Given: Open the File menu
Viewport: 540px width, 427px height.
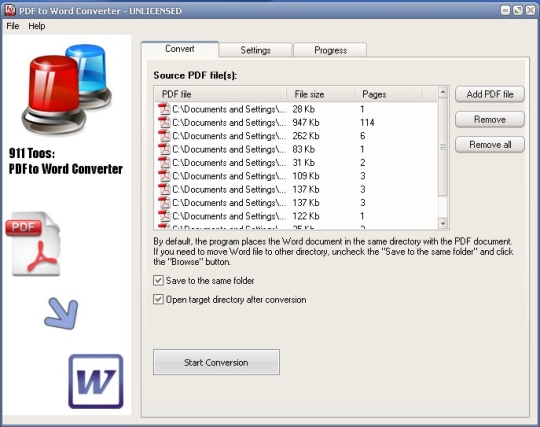Looking at the screenshot, I should click(x=13, y=26).
